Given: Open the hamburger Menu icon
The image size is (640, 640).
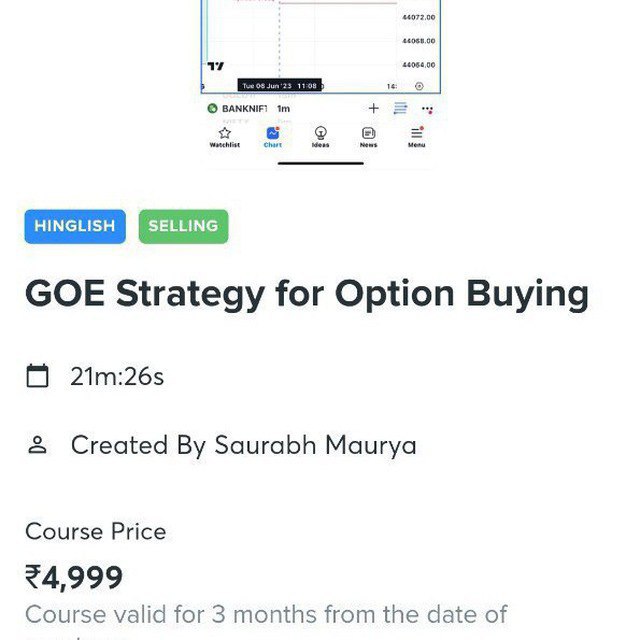Looking at the screenshot, I should click(416, 133).
